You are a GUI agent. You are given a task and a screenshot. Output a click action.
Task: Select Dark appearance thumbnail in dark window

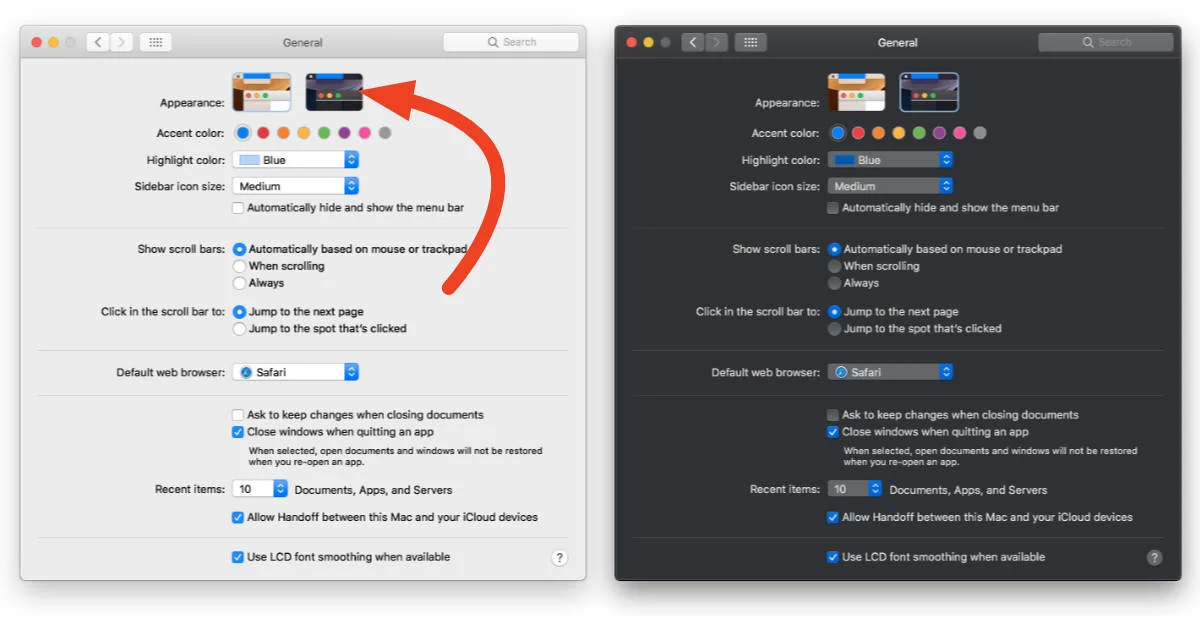click(x=929, y=92)
